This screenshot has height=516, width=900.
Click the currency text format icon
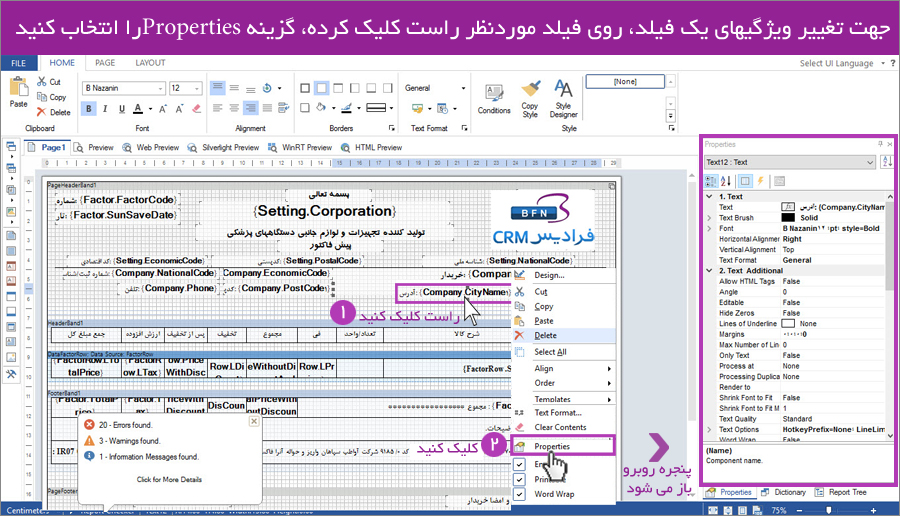417,108
